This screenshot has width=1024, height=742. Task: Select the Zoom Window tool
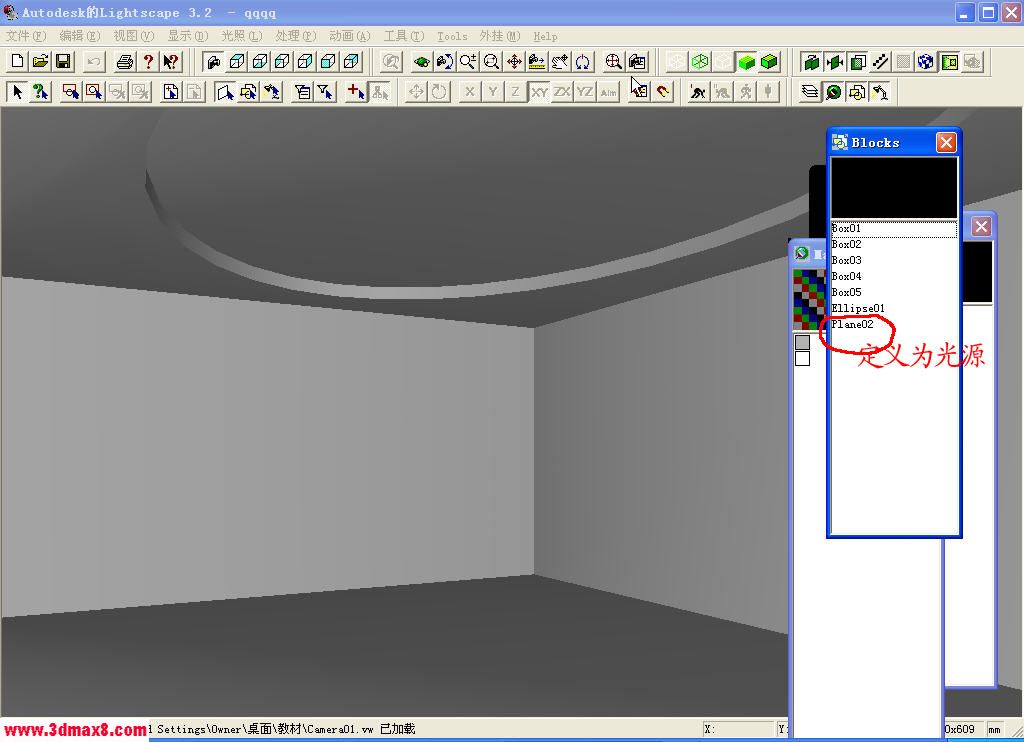tap(491, 61)
